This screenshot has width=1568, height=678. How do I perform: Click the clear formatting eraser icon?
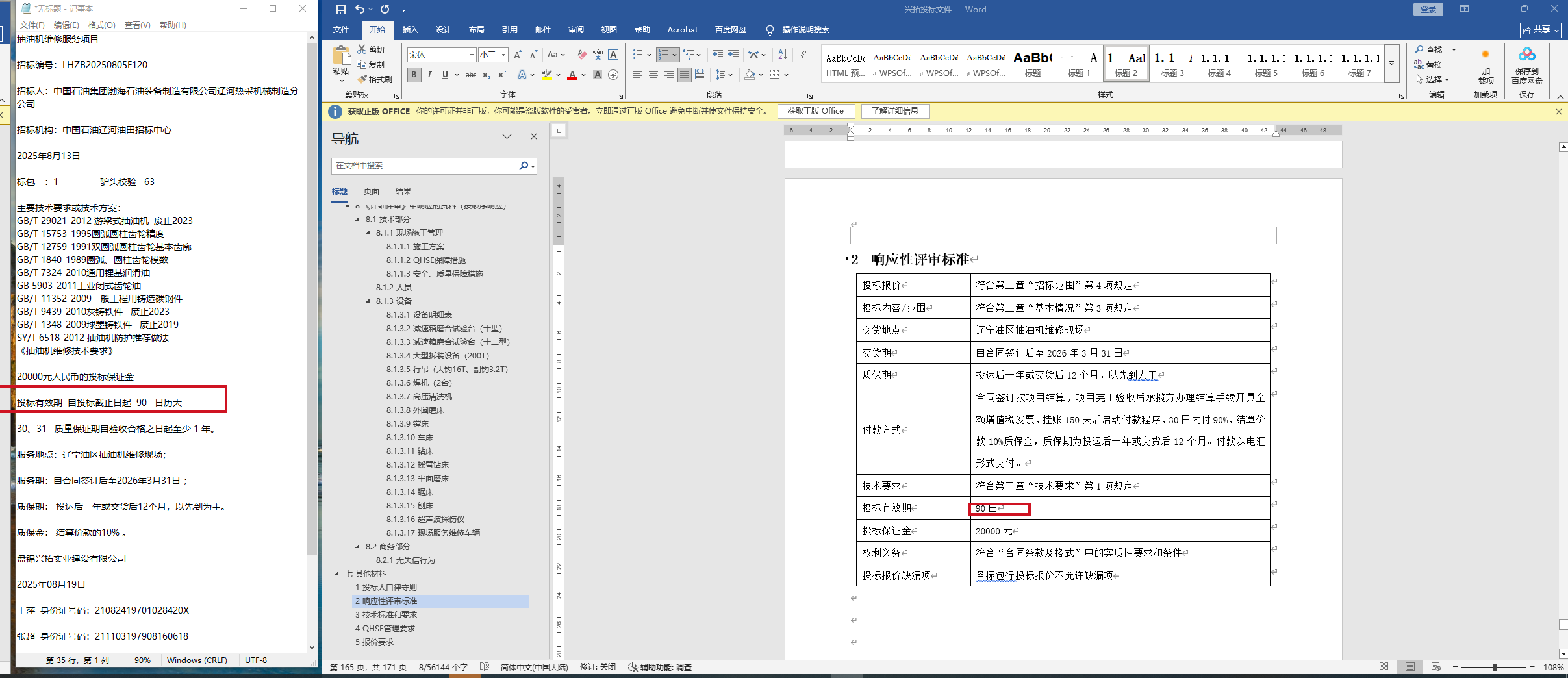(582, 55)
